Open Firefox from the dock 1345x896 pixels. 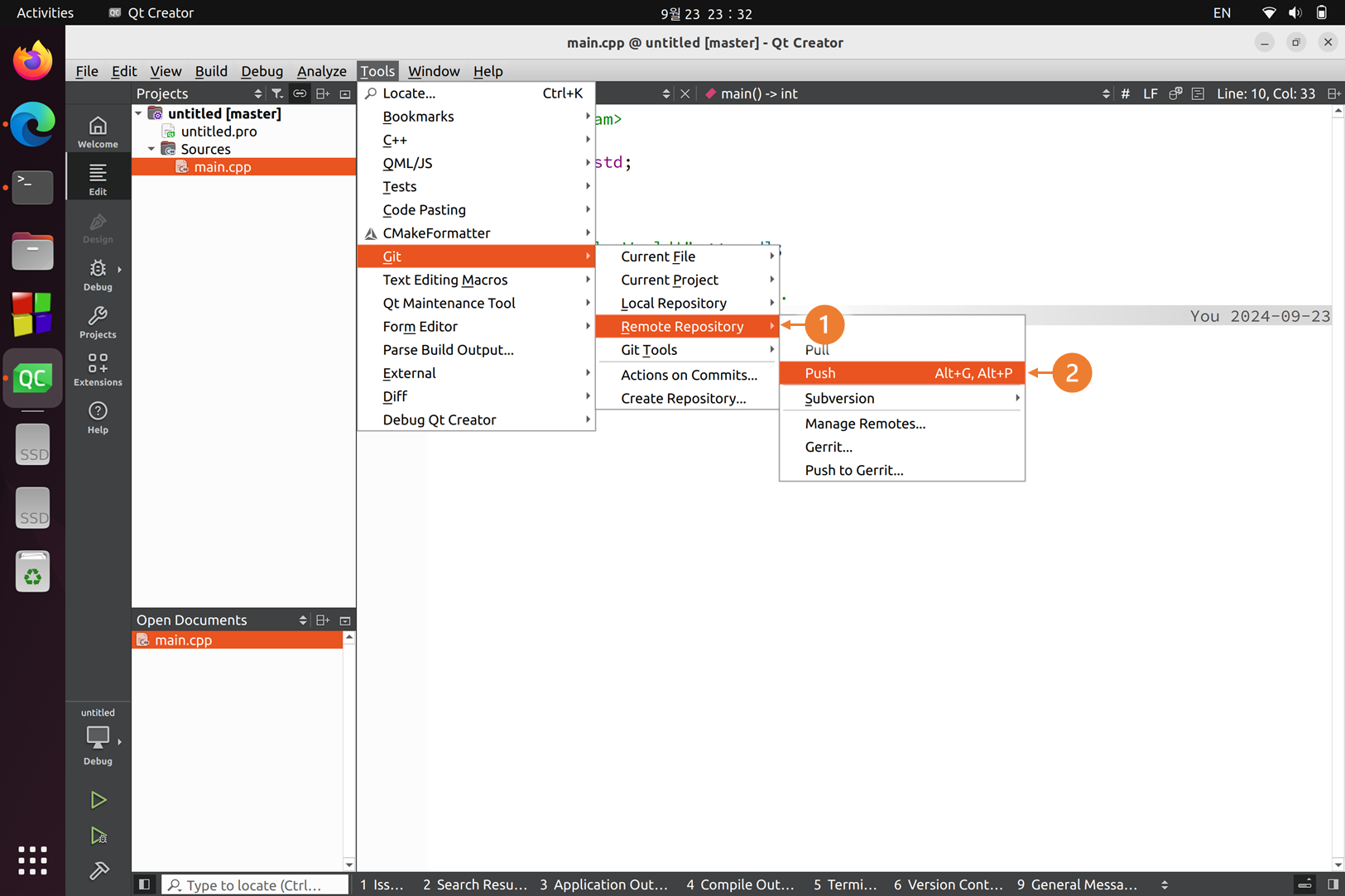[32, 61]
